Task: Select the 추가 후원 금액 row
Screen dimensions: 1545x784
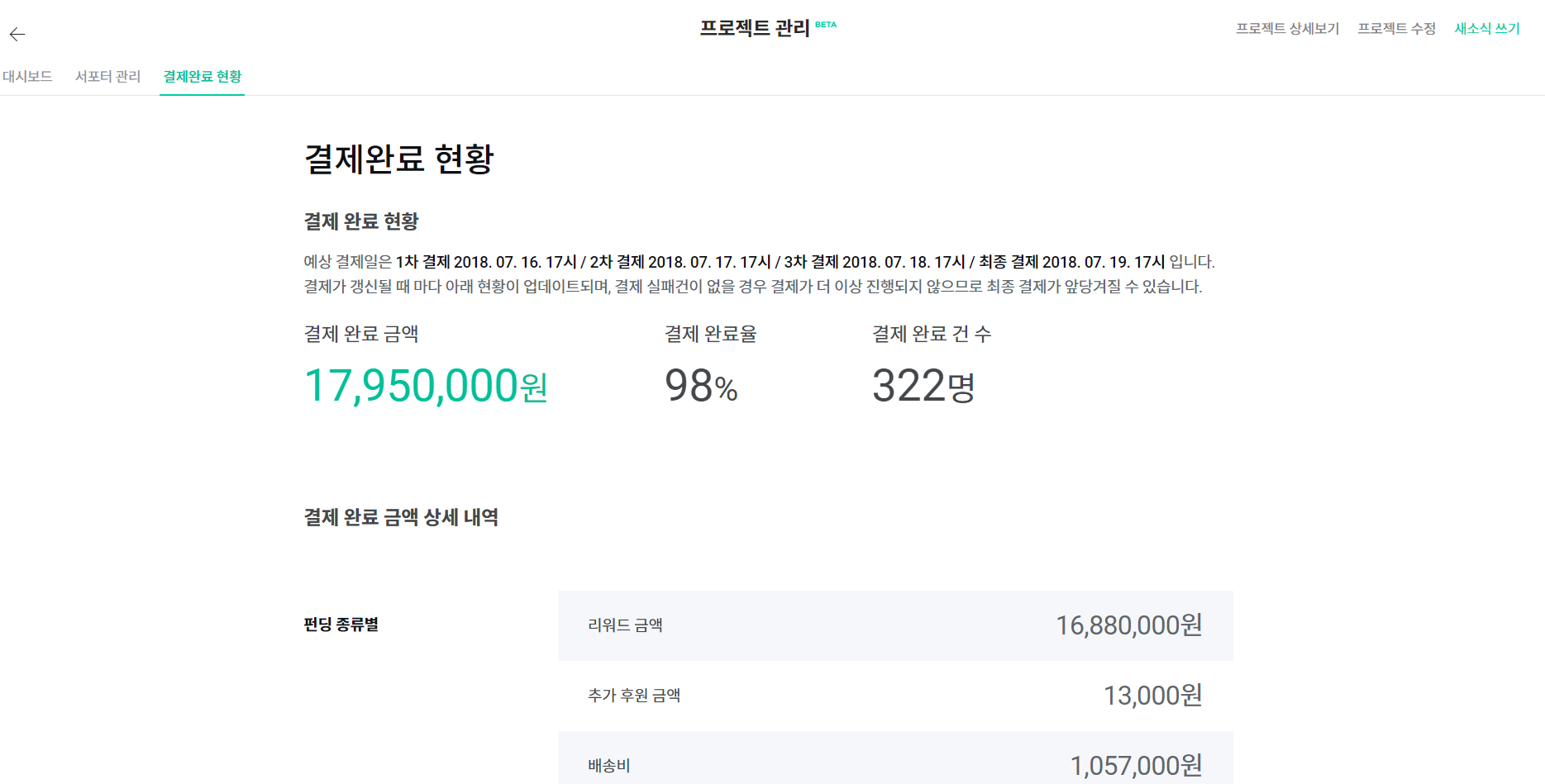Action: 895,696
